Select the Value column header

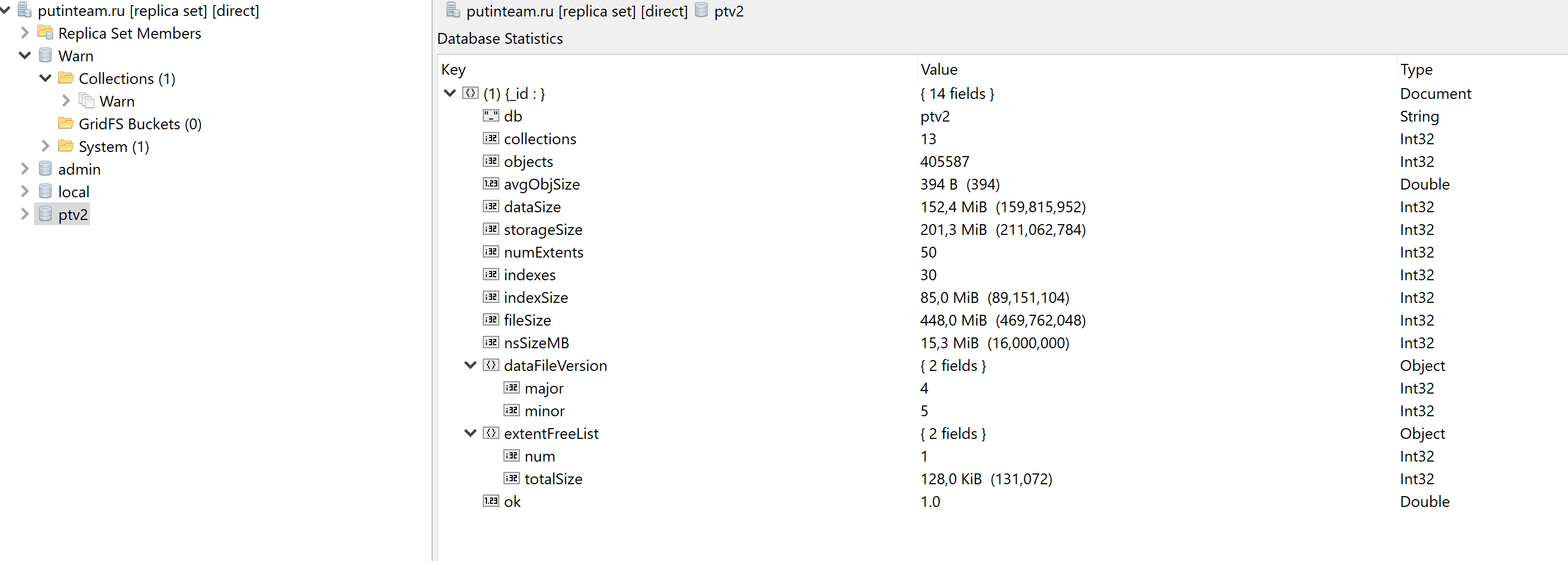[939, 70]
